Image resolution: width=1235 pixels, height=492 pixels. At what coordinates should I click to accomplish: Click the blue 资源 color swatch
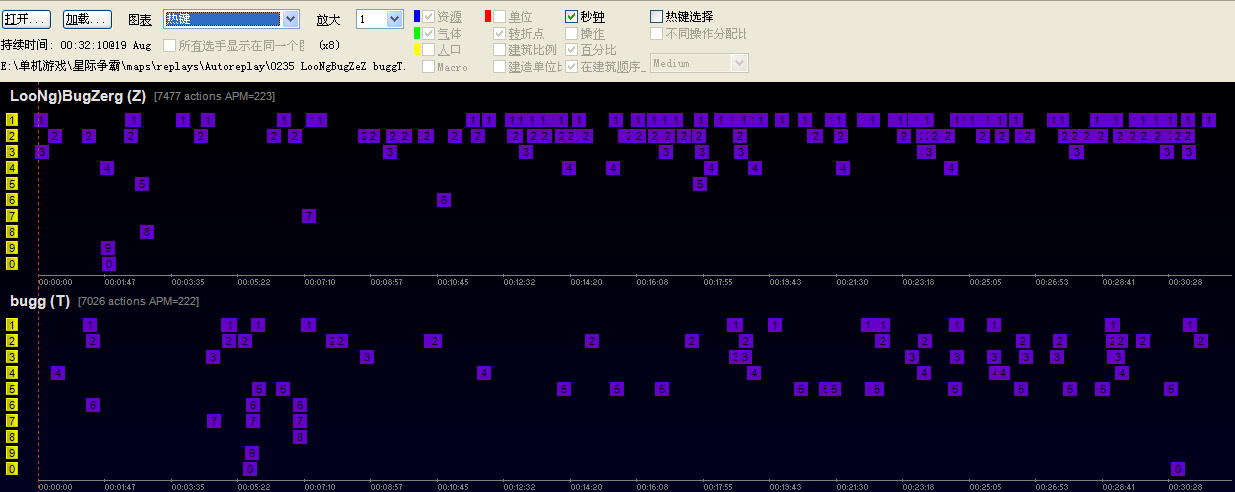[x=417, y=17]
